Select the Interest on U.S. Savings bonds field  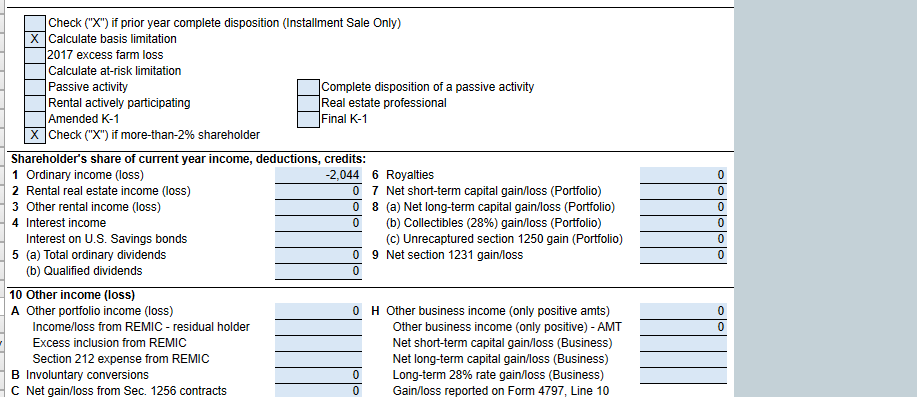click(318, 239)
